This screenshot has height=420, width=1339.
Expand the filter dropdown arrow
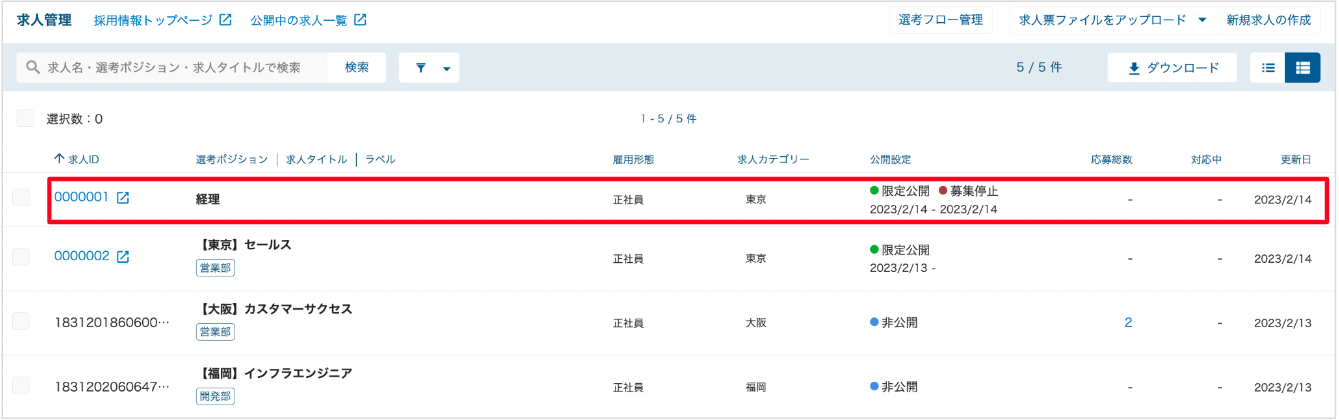[445, 69]
